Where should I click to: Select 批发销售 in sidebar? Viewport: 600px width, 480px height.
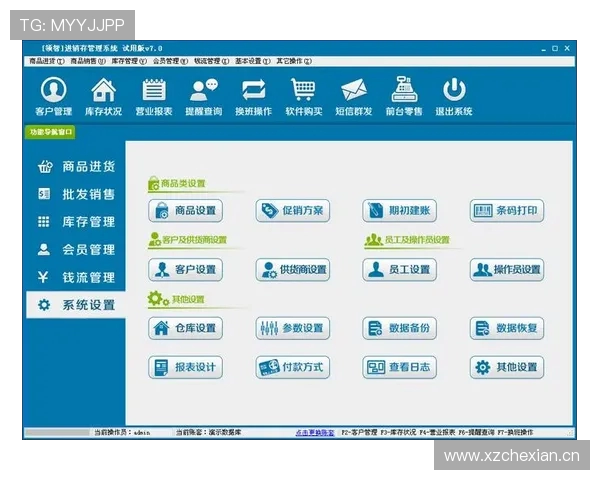[76, 194]
